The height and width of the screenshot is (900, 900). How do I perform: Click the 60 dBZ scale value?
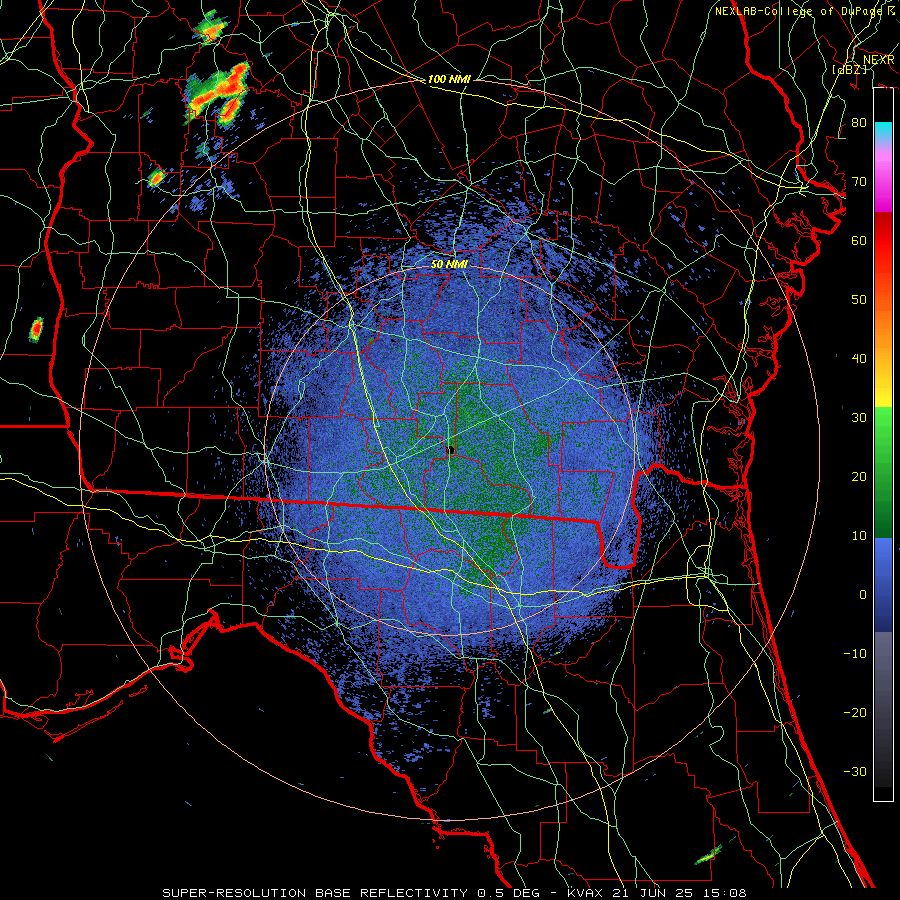859,240
